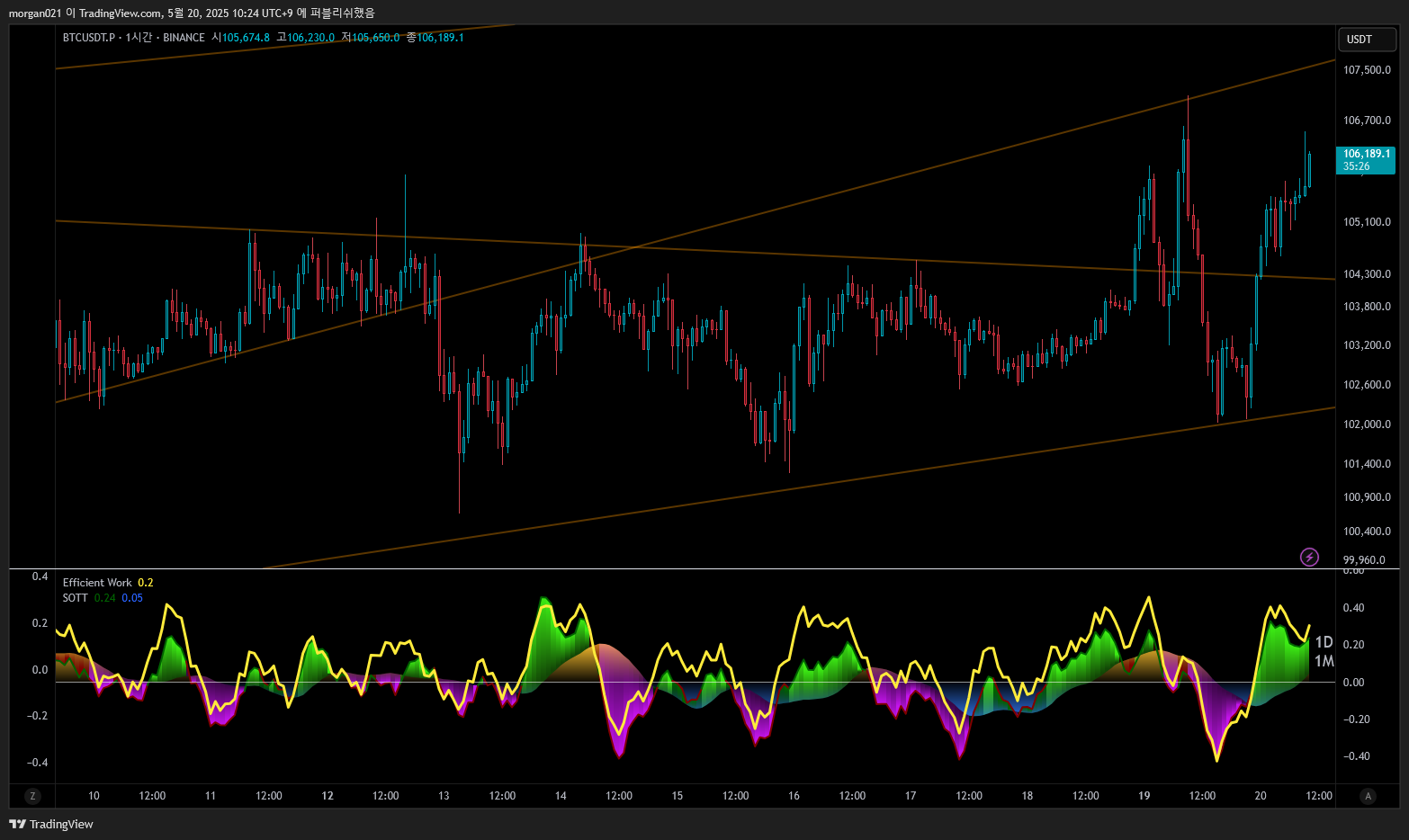
Task: Click the date 17 on the time axis
Action: [x=911, y=796]
